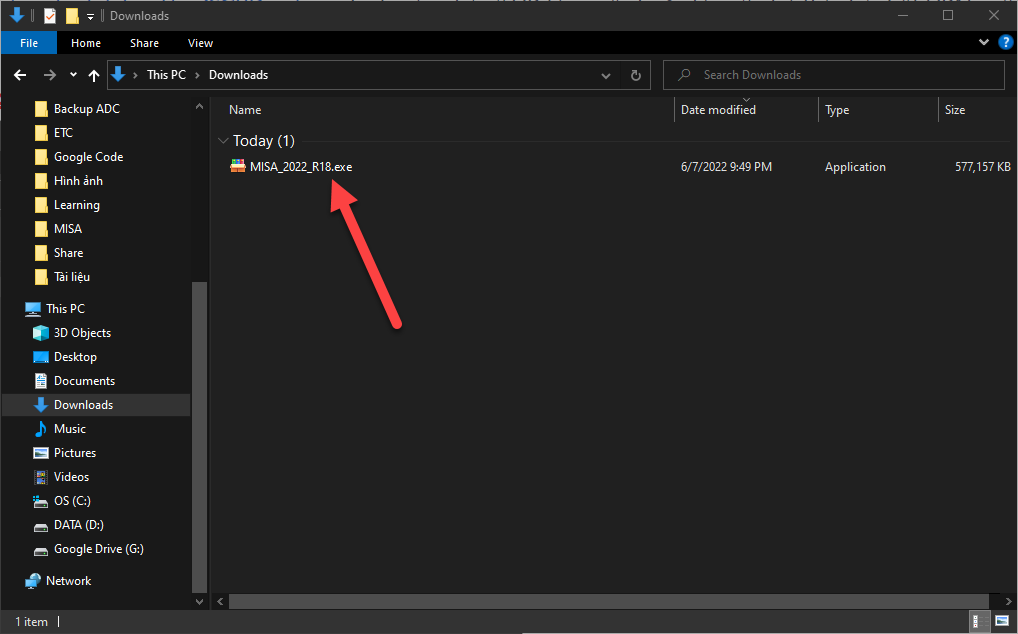The width and height of the screenshot is (1018, 634).
Task: Open the File menu
Action: pyautogui.click(x=29, y=43)
